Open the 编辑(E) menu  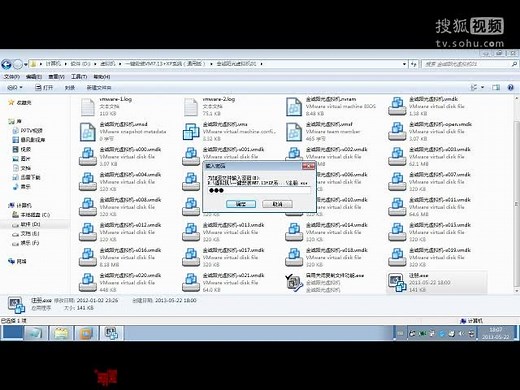click(x=34, y=77)
